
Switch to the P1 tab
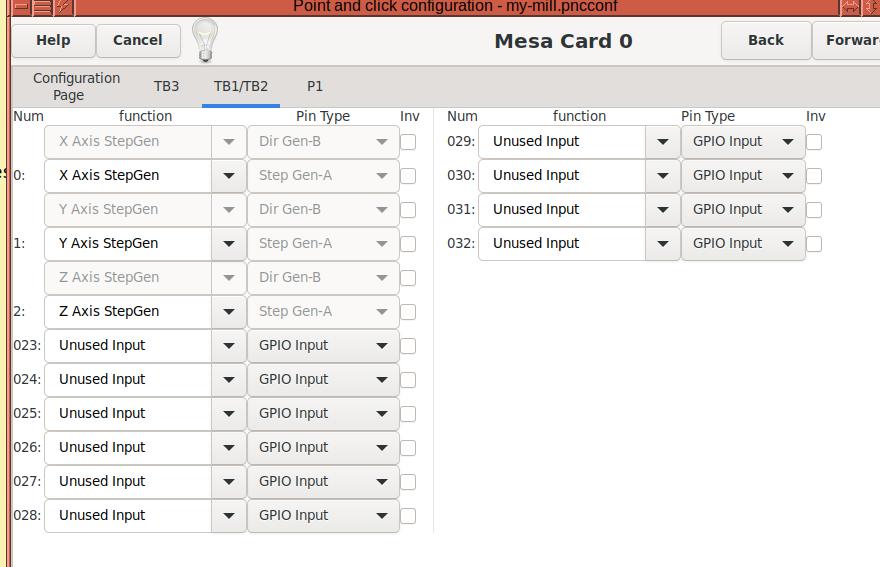tap(315, 86)
